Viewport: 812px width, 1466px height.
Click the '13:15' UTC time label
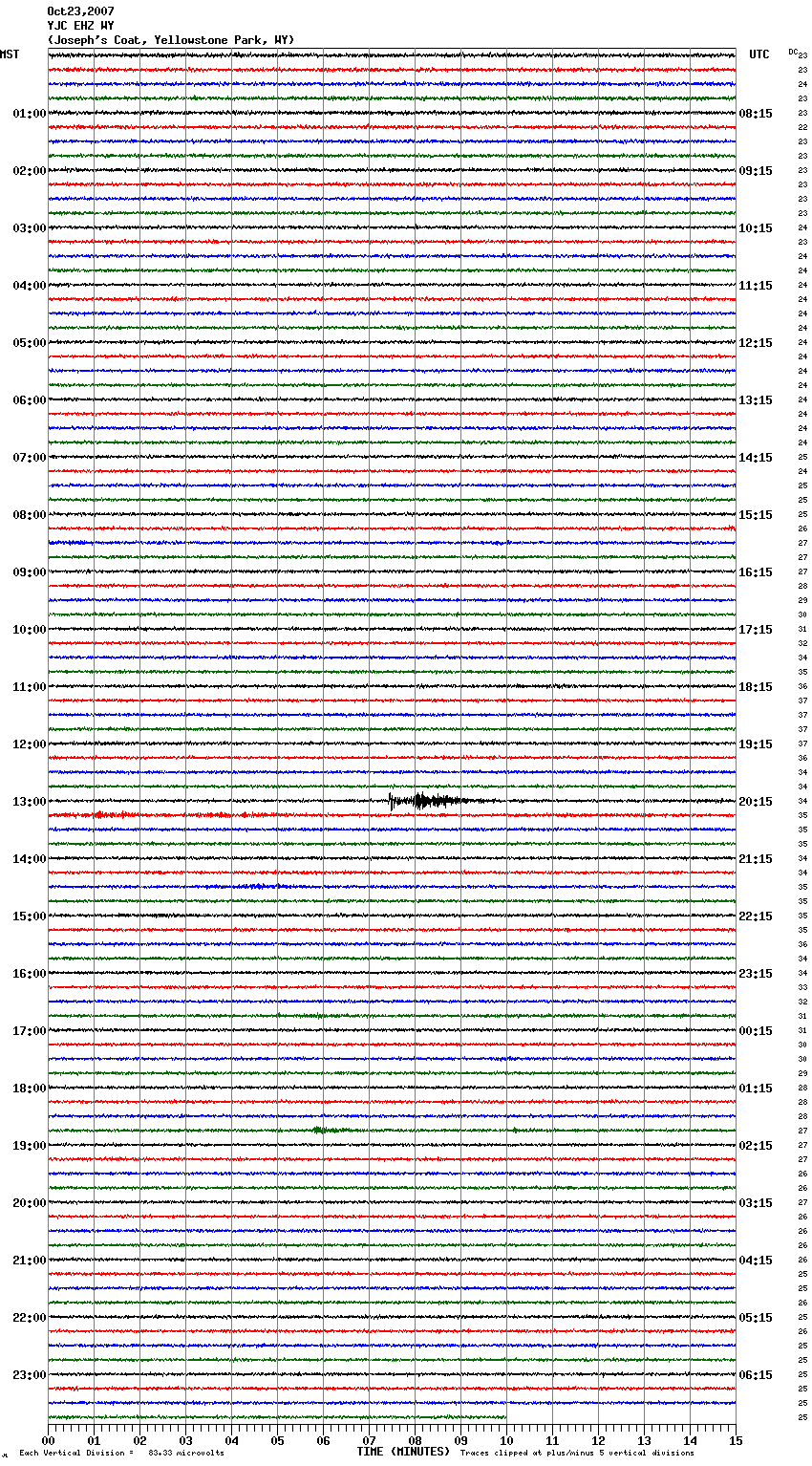click(x=756, y=400)
